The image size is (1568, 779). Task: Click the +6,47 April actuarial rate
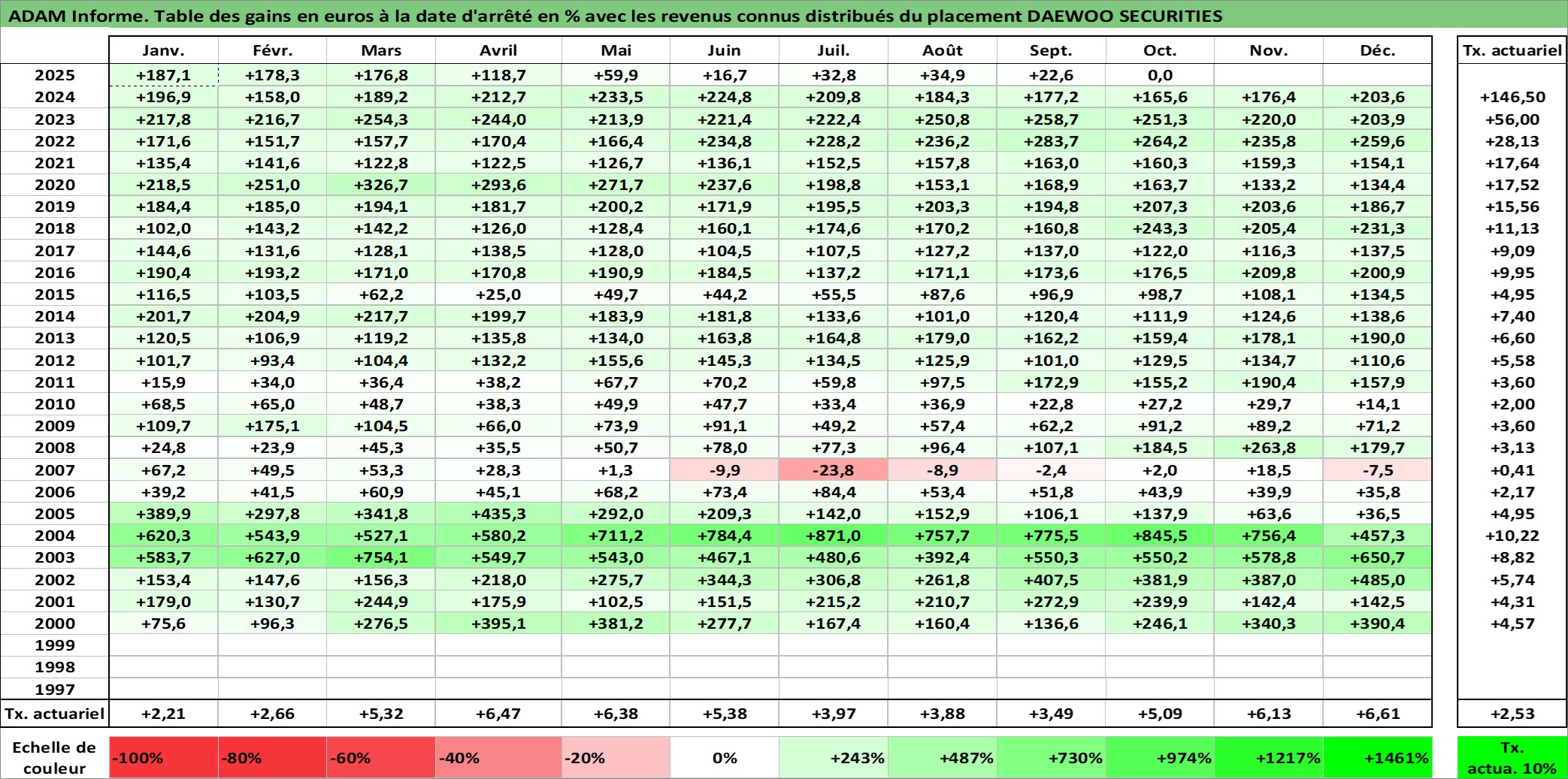498,714
